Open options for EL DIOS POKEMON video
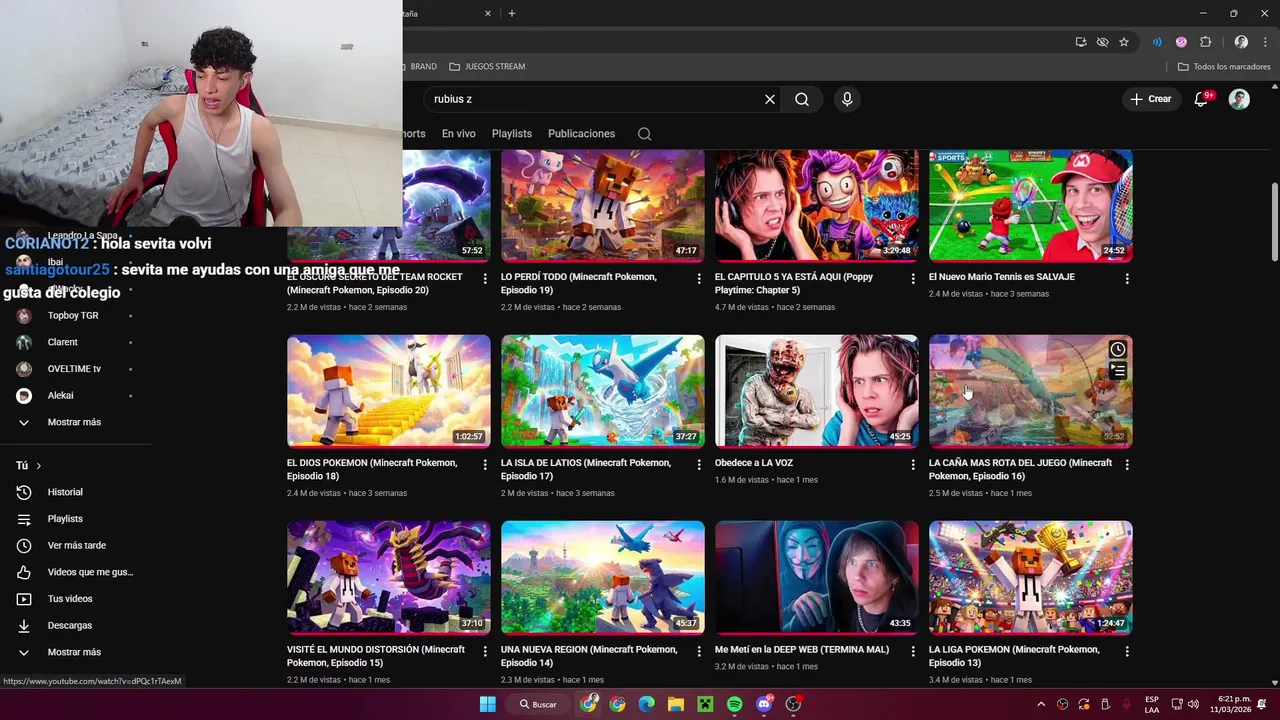The width and height of the screenshot is (1280, 720). tap(485, 464)
